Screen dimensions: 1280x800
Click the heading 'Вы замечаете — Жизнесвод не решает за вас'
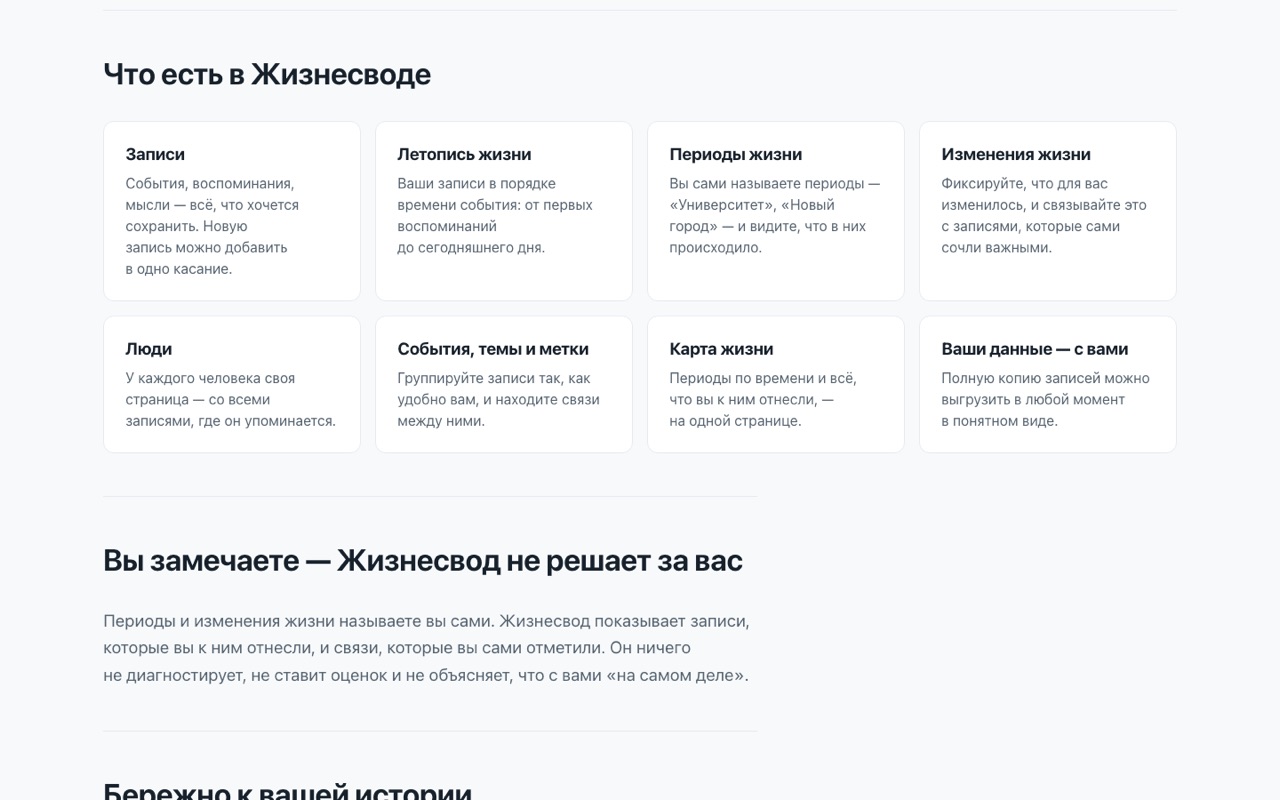(x=423, y=560)
